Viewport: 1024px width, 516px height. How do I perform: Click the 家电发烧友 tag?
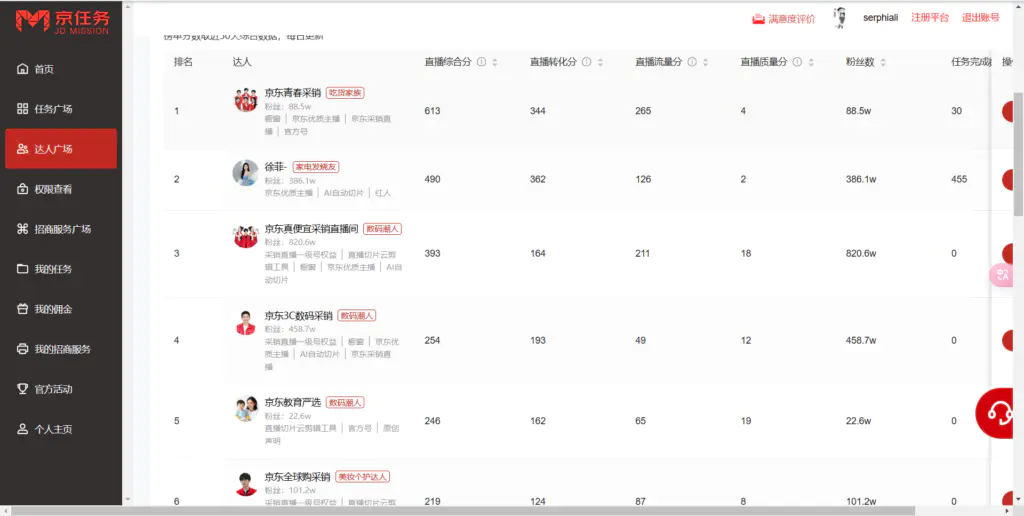point(315,167)
